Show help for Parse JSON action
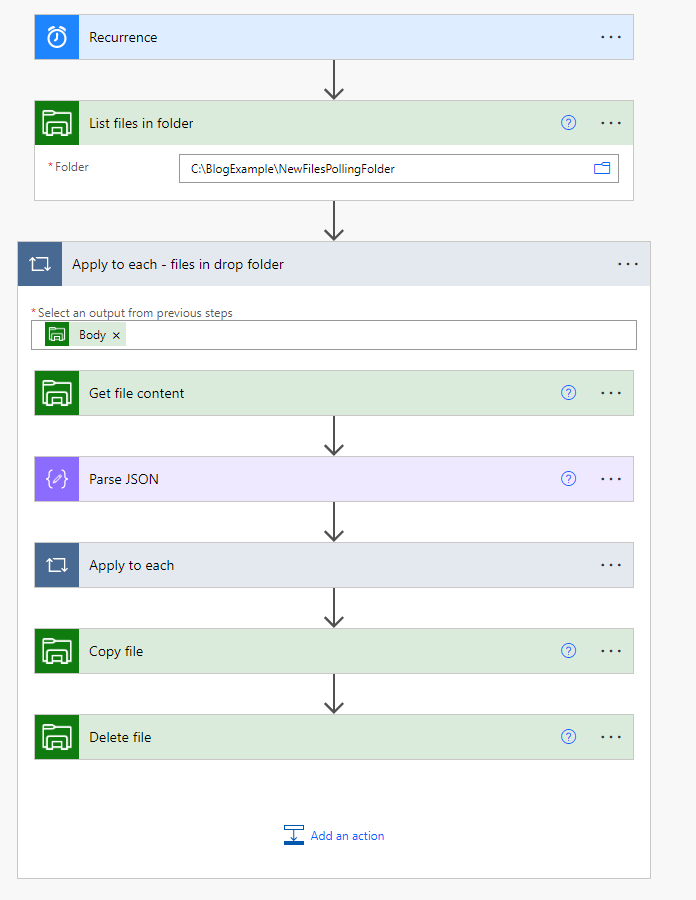The image size is (696, 900). pyautogui.click(x=568, y=479)
